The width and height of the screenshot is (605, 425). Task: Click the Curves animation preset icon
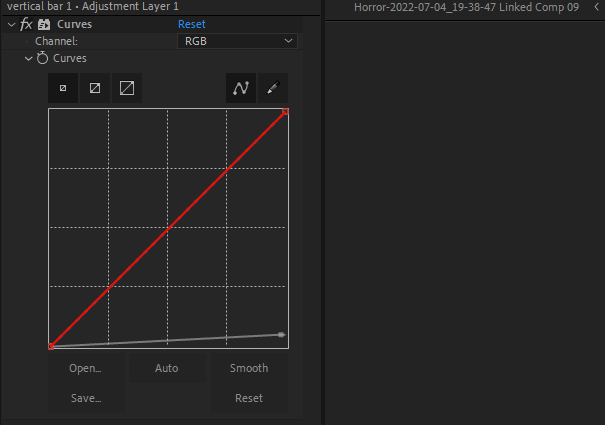[x=44, y=24]
